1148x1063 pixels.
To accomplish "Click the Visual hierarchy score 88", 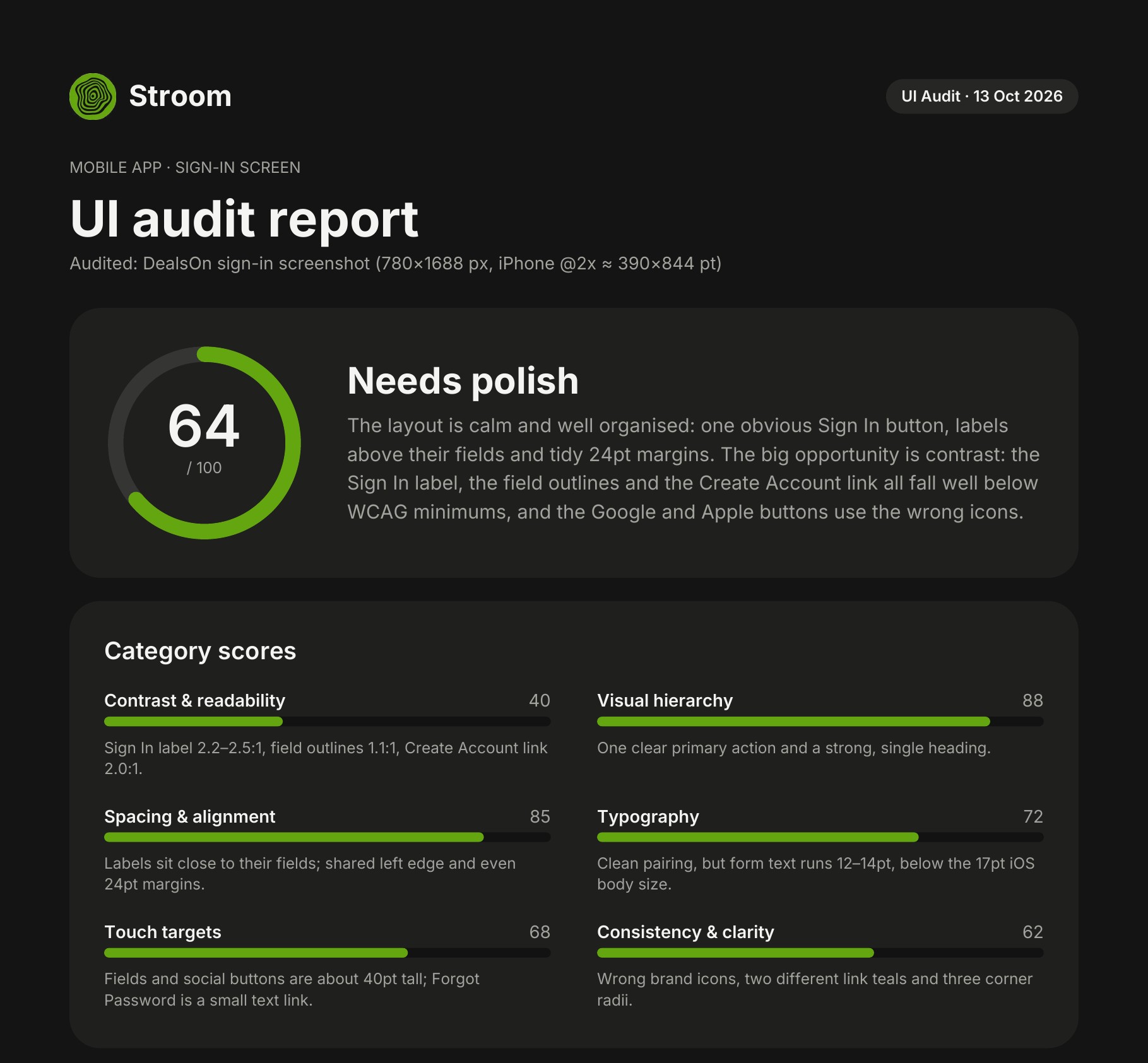I will click(x=1033, y=701).
